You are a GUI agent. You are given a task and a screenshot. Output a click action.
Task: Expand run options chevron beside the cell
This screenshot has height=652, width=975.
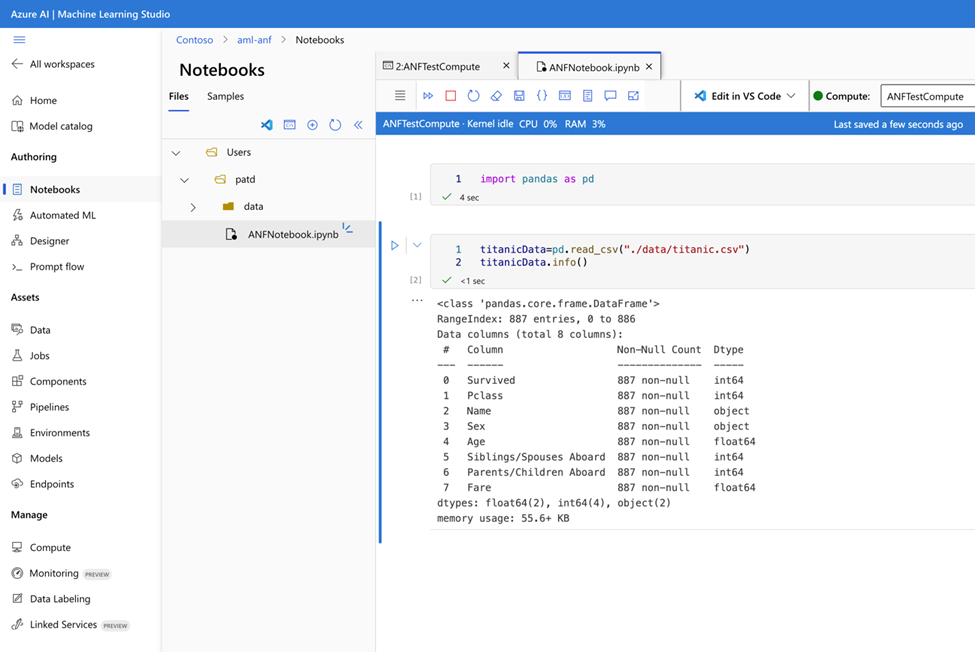[417, 245]
